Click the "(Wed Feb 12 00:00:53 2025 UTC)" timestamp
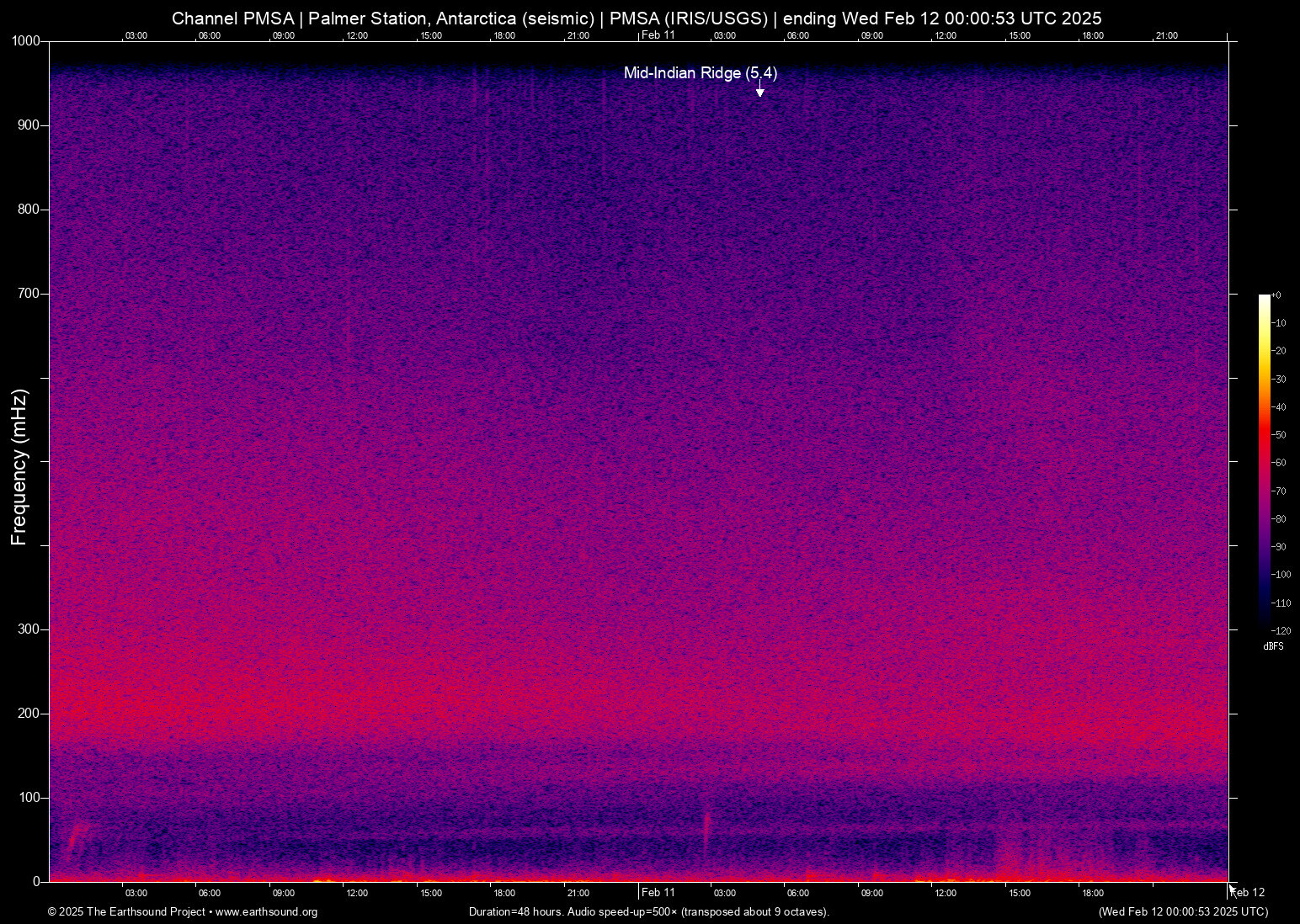Viewport: 1300px width, 924px height. pyautogui.click(x=1183, y=912)
